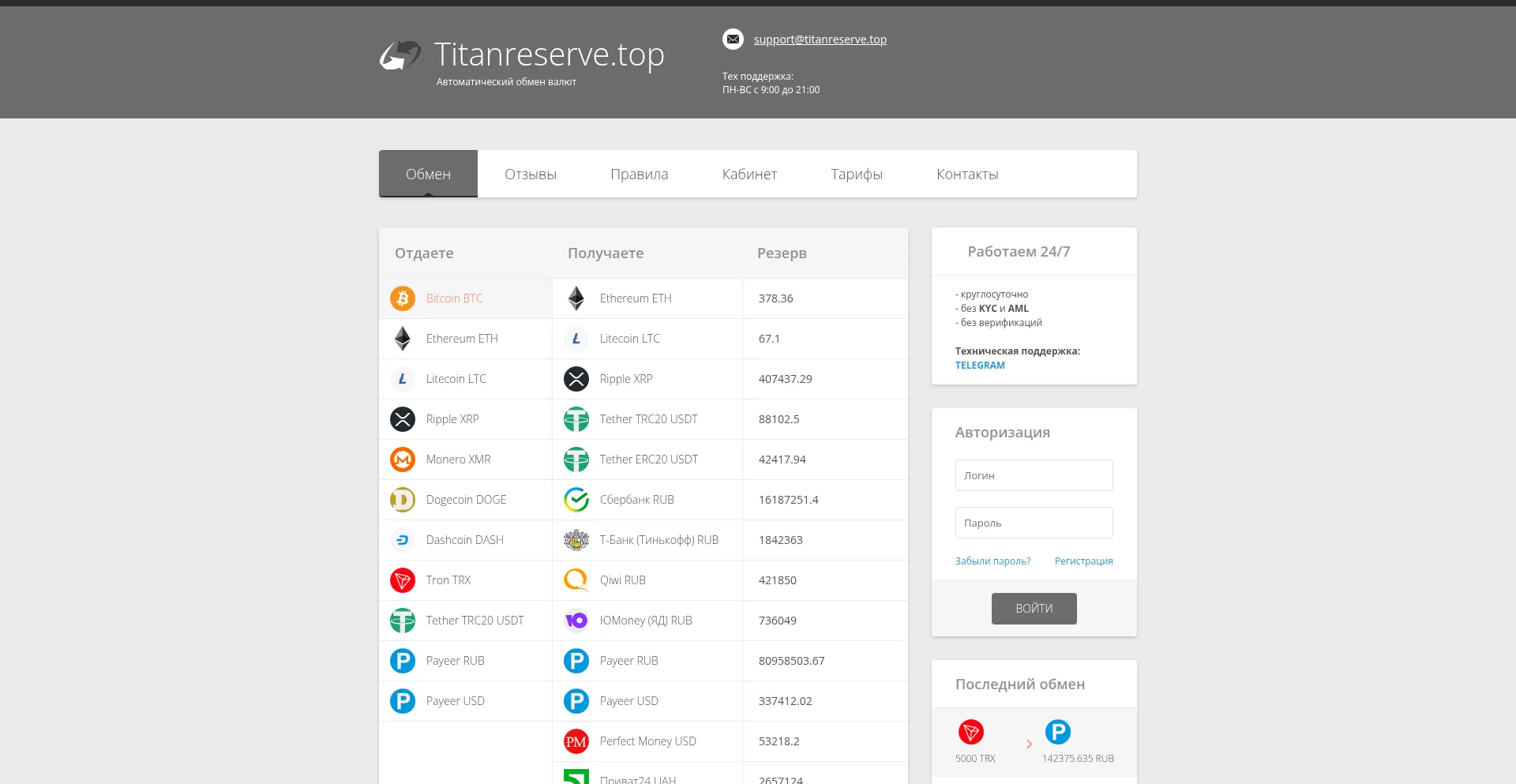Pick the Qiwi RUB icon
This screenshot has width=1516, height=784.
[x=576, y=580]
